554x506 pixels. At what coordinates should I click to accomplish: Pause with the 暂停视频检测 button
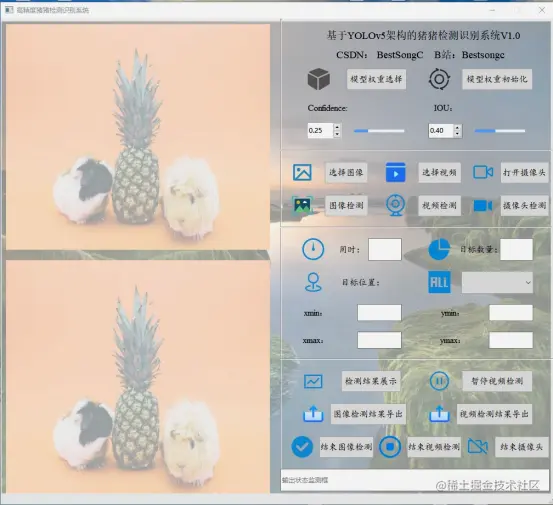(497, 381)
